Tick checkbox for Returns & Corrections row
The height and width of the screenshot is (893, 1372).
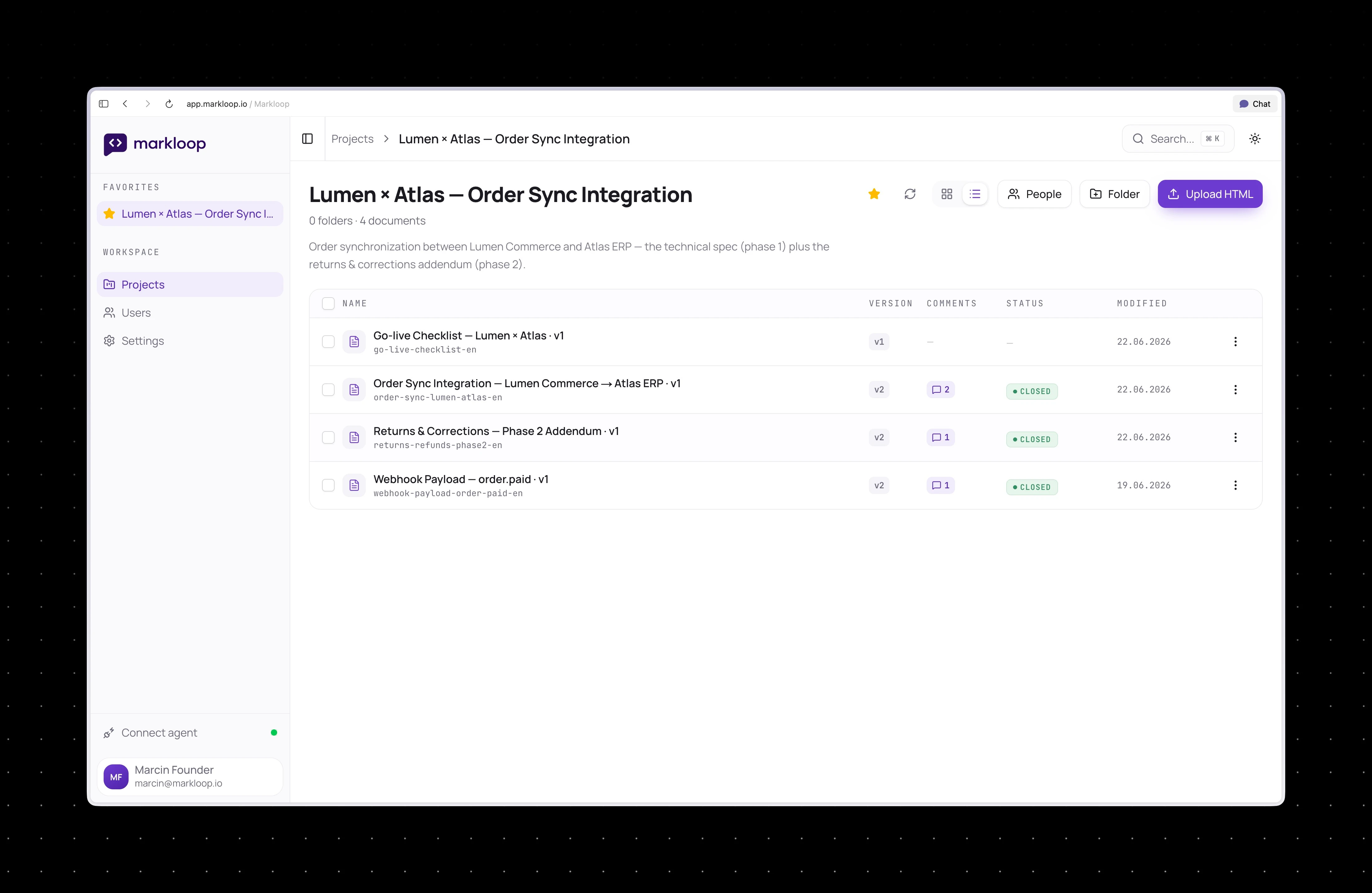click(x=328, y=437)
